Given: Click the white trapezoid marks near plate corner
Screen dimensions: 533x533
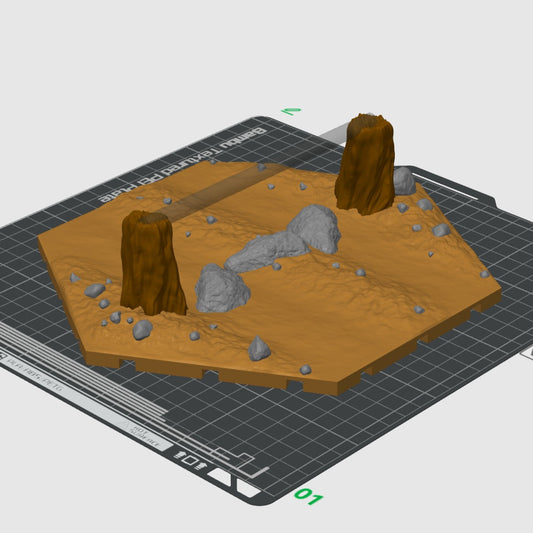Looking at the screenshot, I should [x=235, y=482].
